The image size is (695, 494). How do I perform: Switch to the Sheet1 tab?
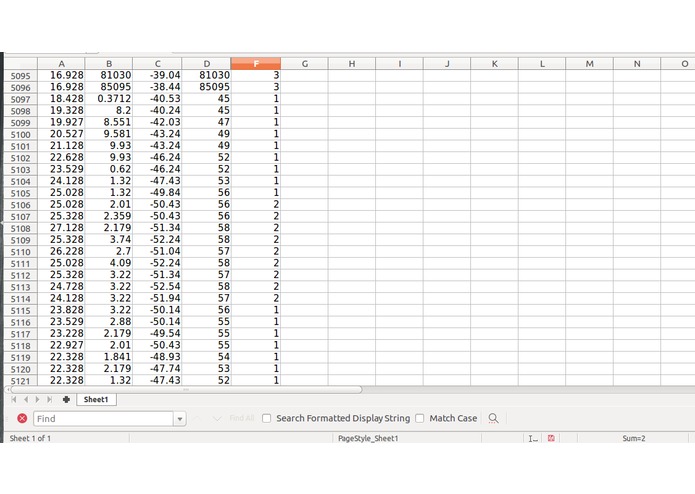click(x=96, y=399)
